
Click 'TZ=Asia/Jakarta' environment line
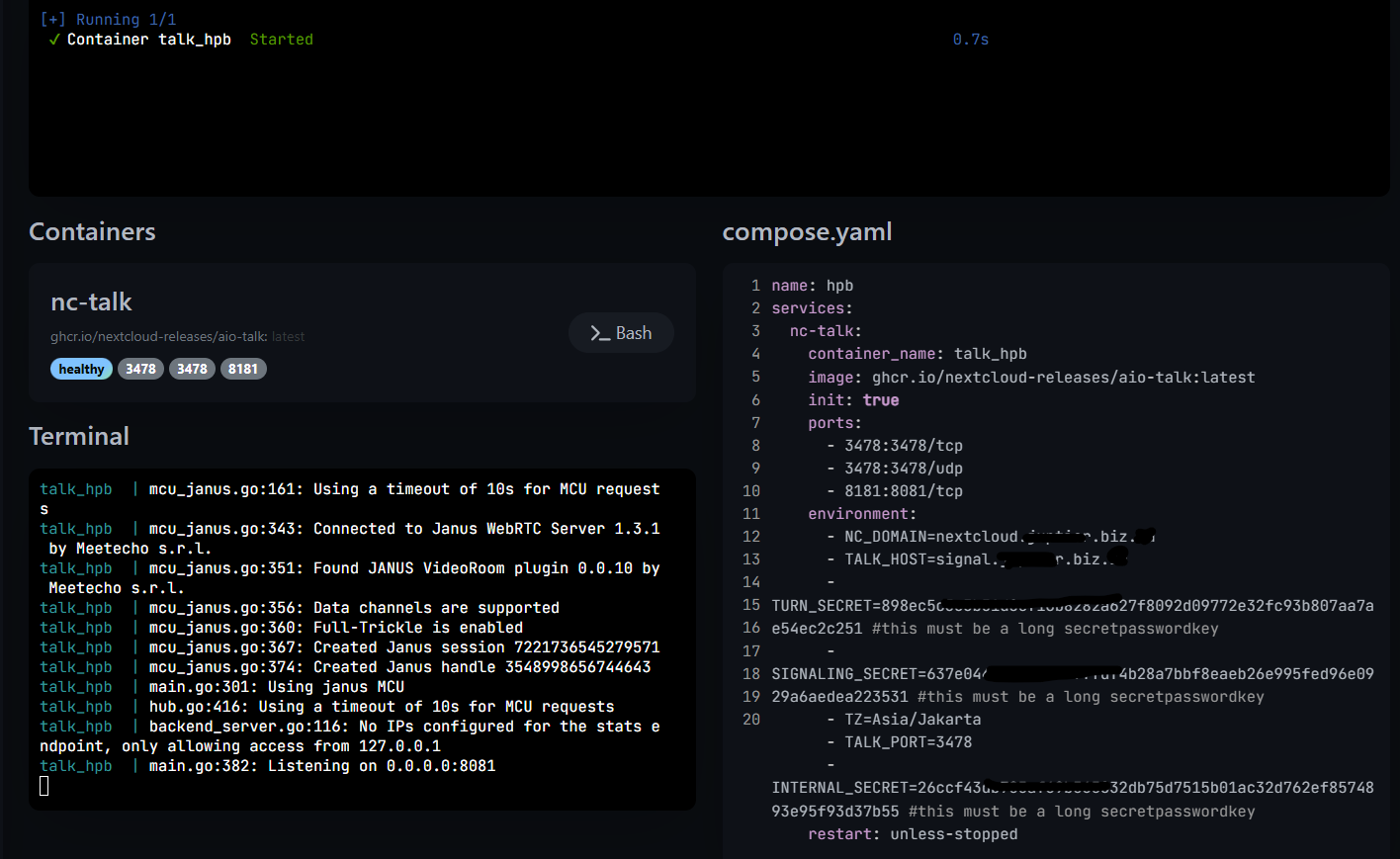pos(904,720)
